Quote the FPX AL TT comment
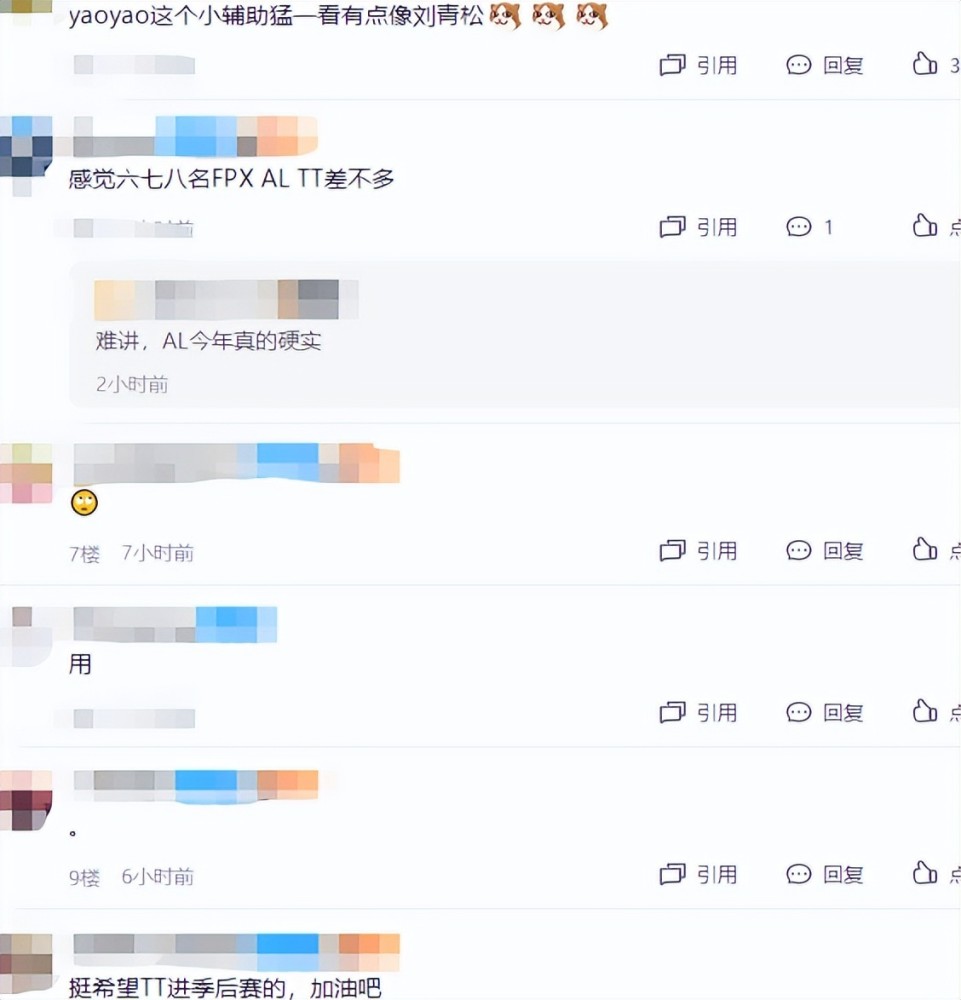Image resolution: width=961 pixels, height=1000 pixels. pyautogui.click(x=698, y=226)
